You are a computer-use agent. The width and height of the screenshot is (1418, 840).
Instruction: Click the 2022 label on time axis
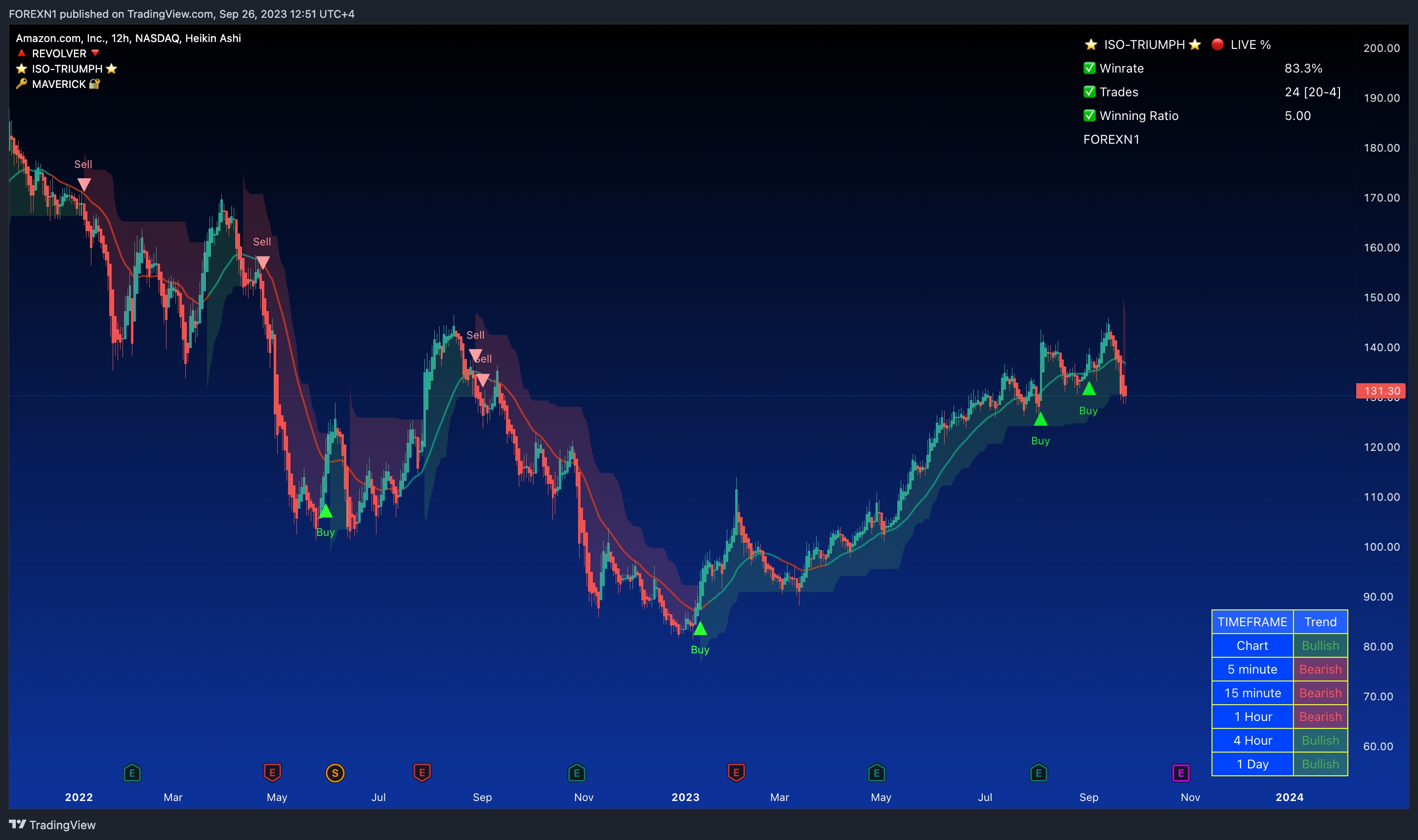pos(79,797)
